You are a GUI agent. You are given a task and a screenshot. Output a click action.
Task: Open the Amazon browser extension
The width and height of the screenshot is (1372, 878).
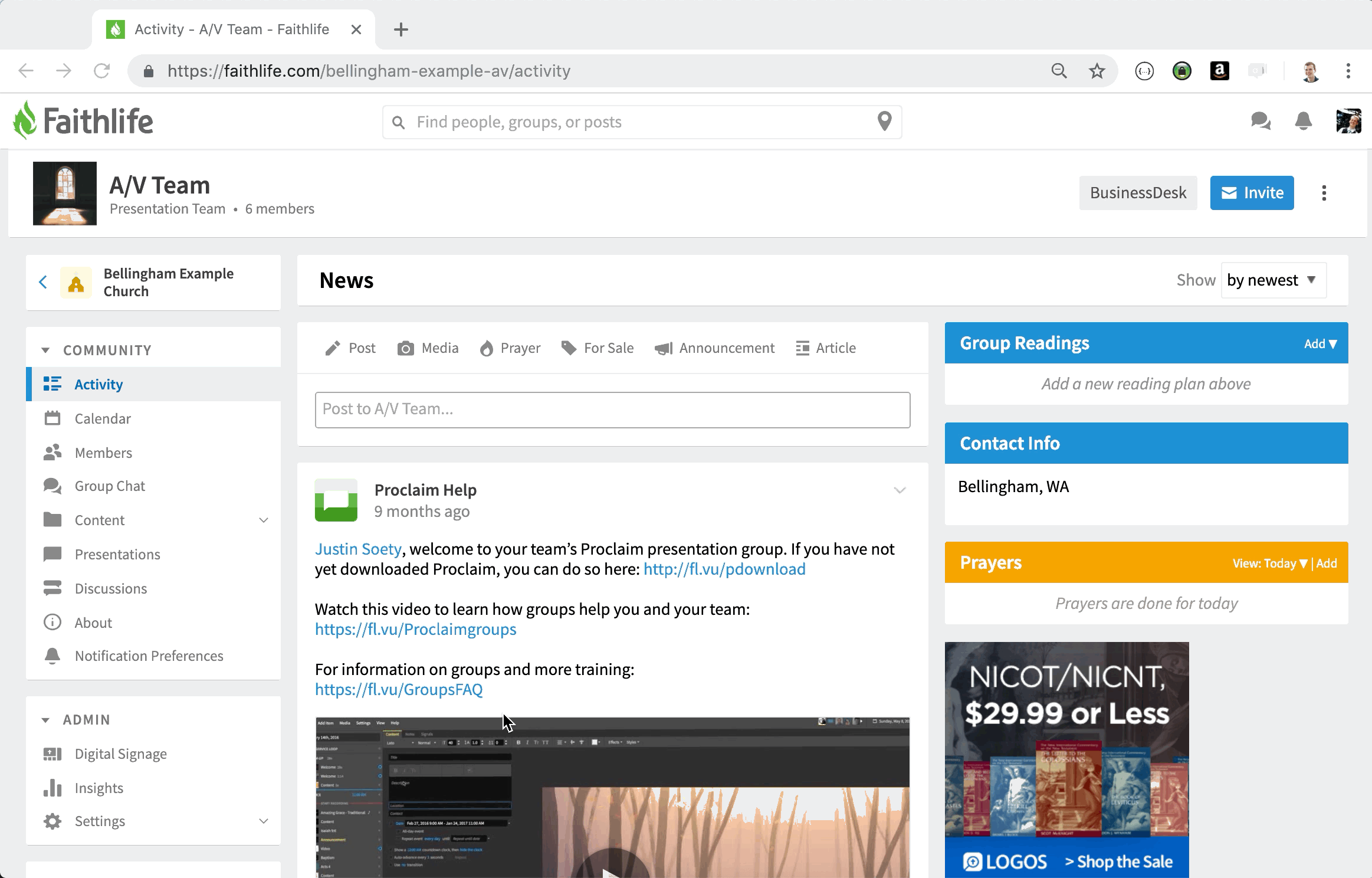(1219, 71)
